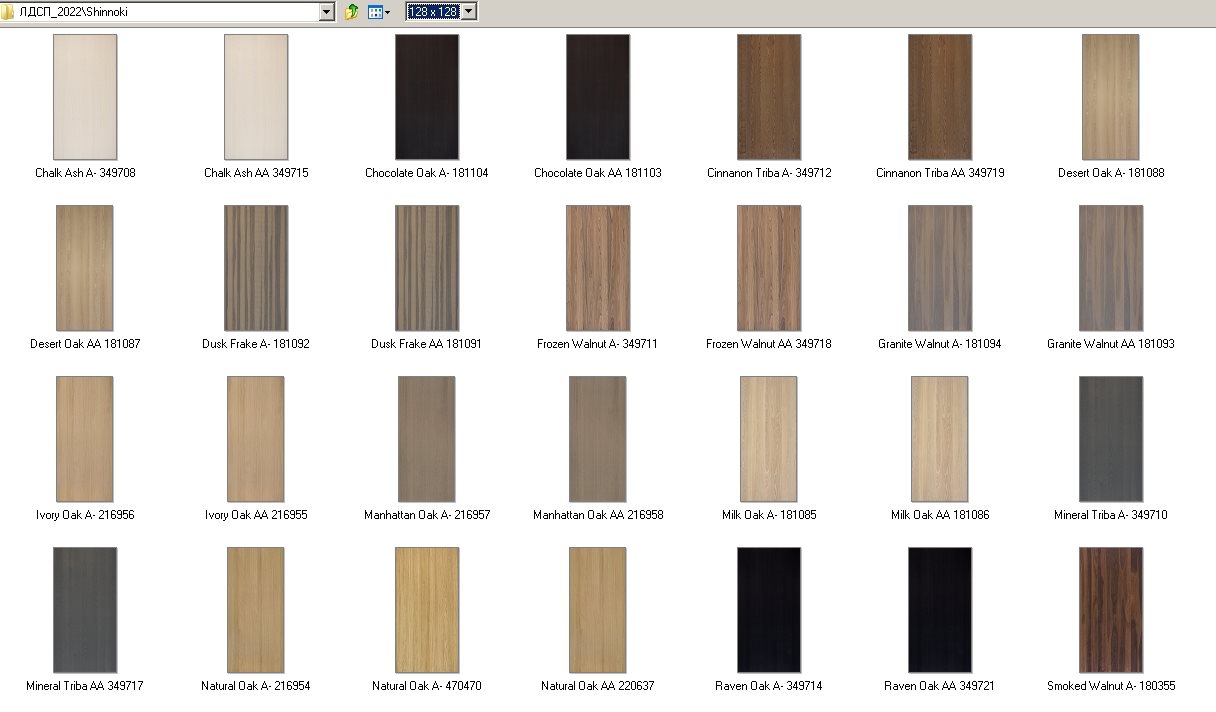Image resolution: width=1216 pixels, height=712 pixels.
Task: Select the Chocolate Oak AA 181103 swatch
Action: [598, 97]
